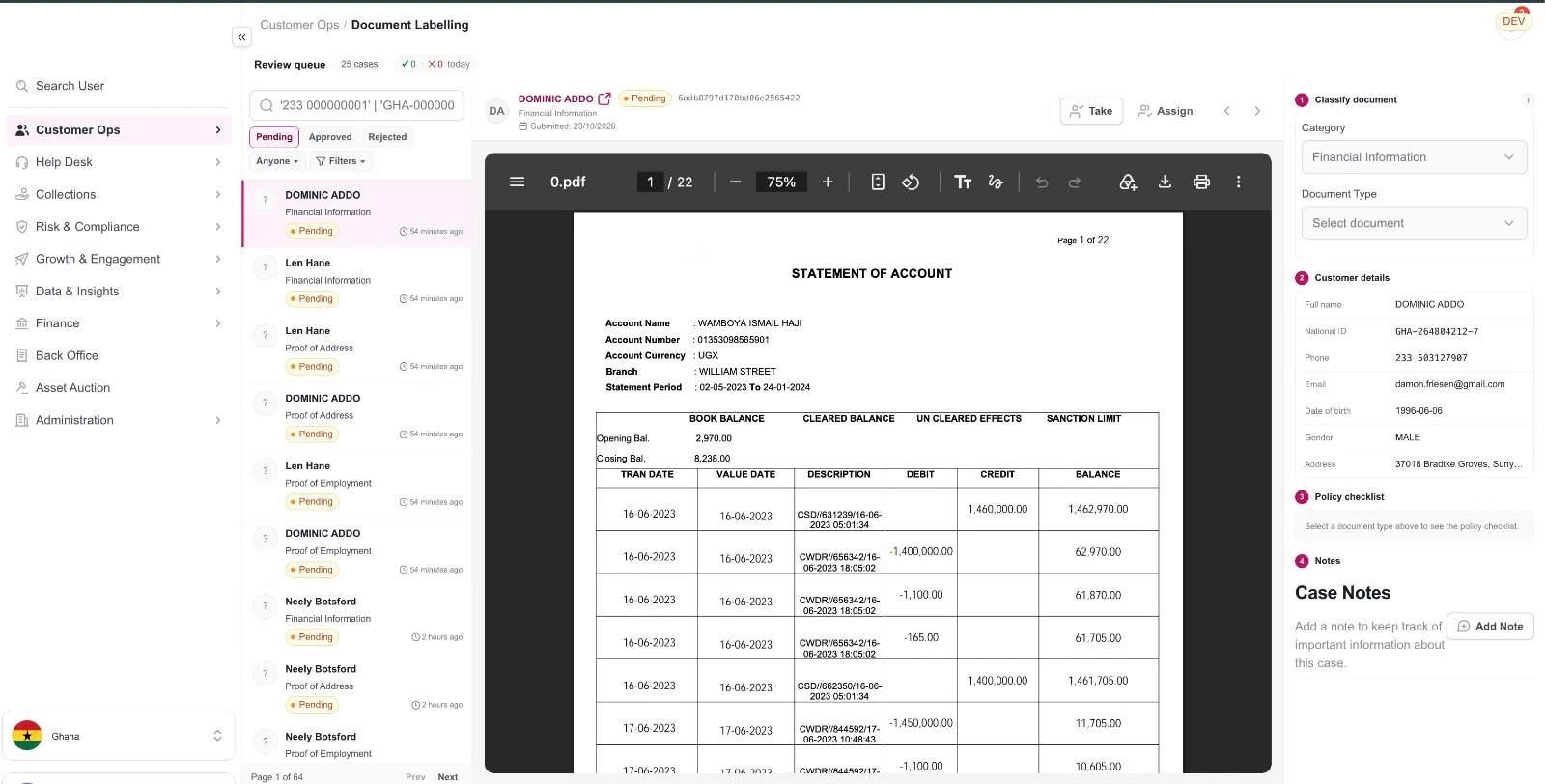Open the Help Desk menu item
The width and height of the screenshot is (1545, 784).
tap(119, 162)
